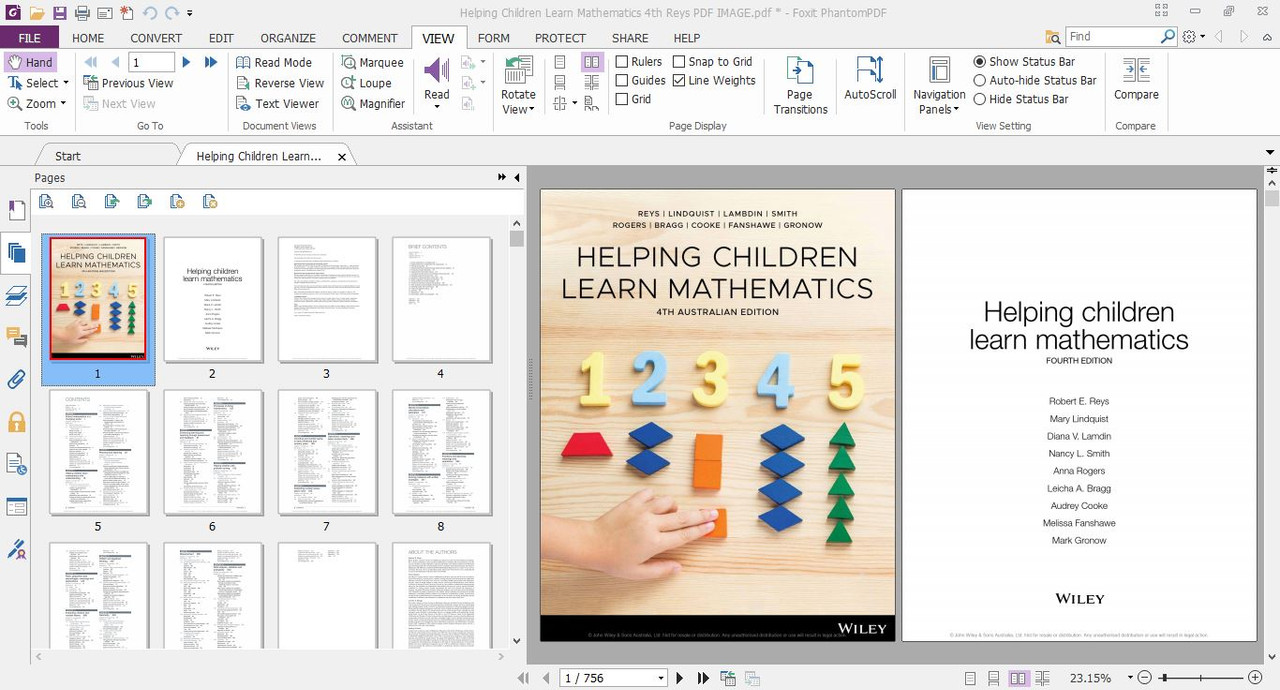Open the Comments panel in sidebar

pyautogui.click(x=16, y=337)
